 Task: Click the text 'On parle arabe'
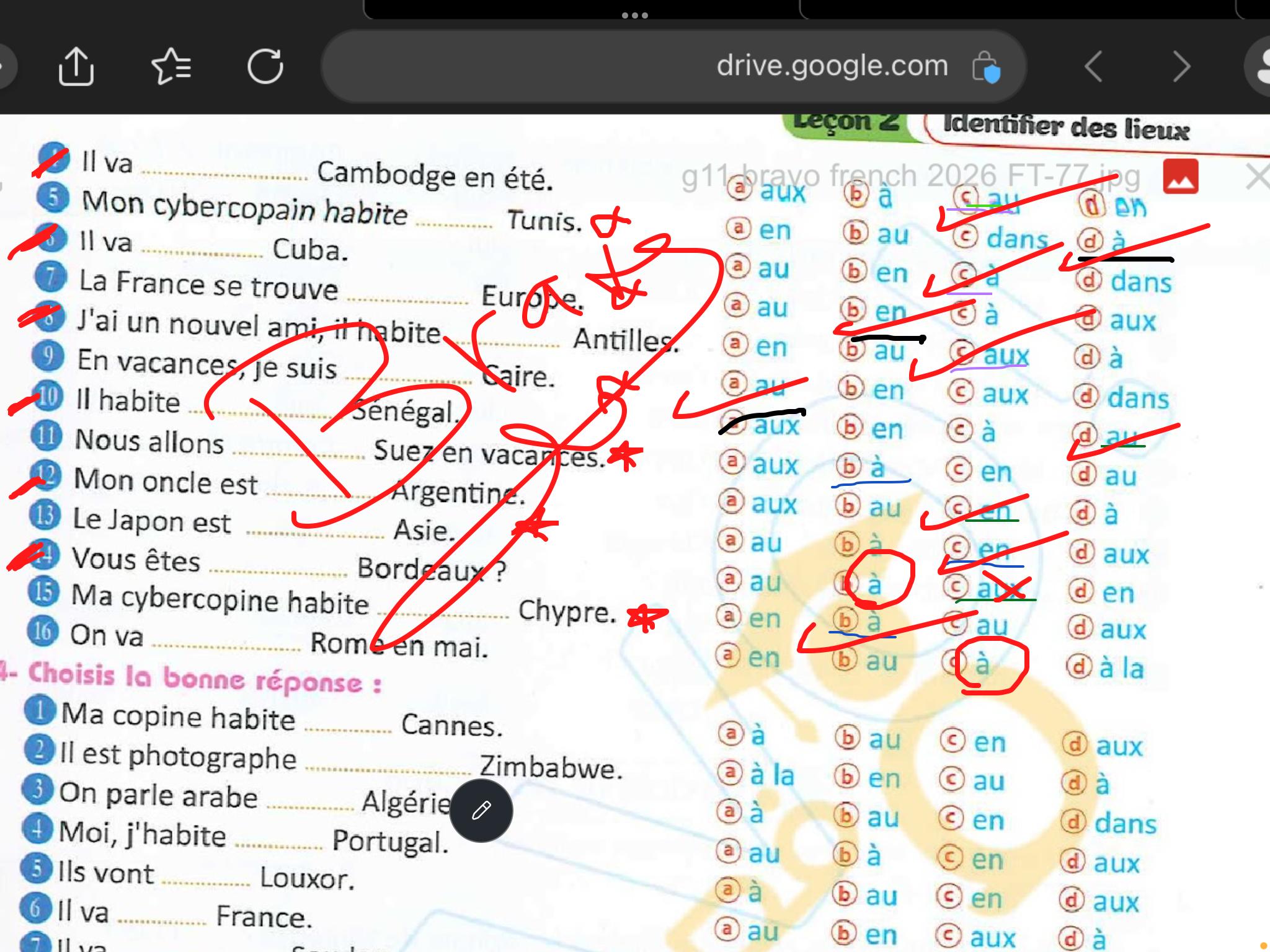[x=158, y=796]
